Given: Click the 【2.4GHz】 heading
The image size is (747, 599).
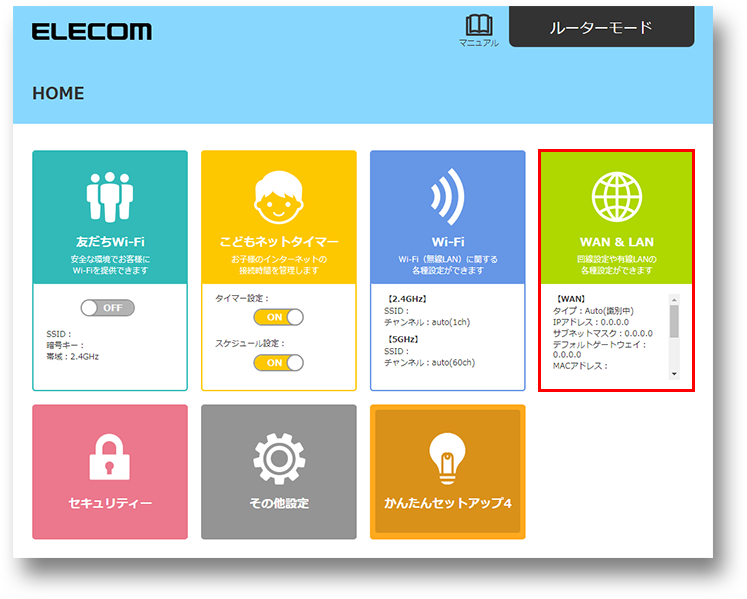Looking at the screenshot, I should pyautogui.click(x=407, y=299).
